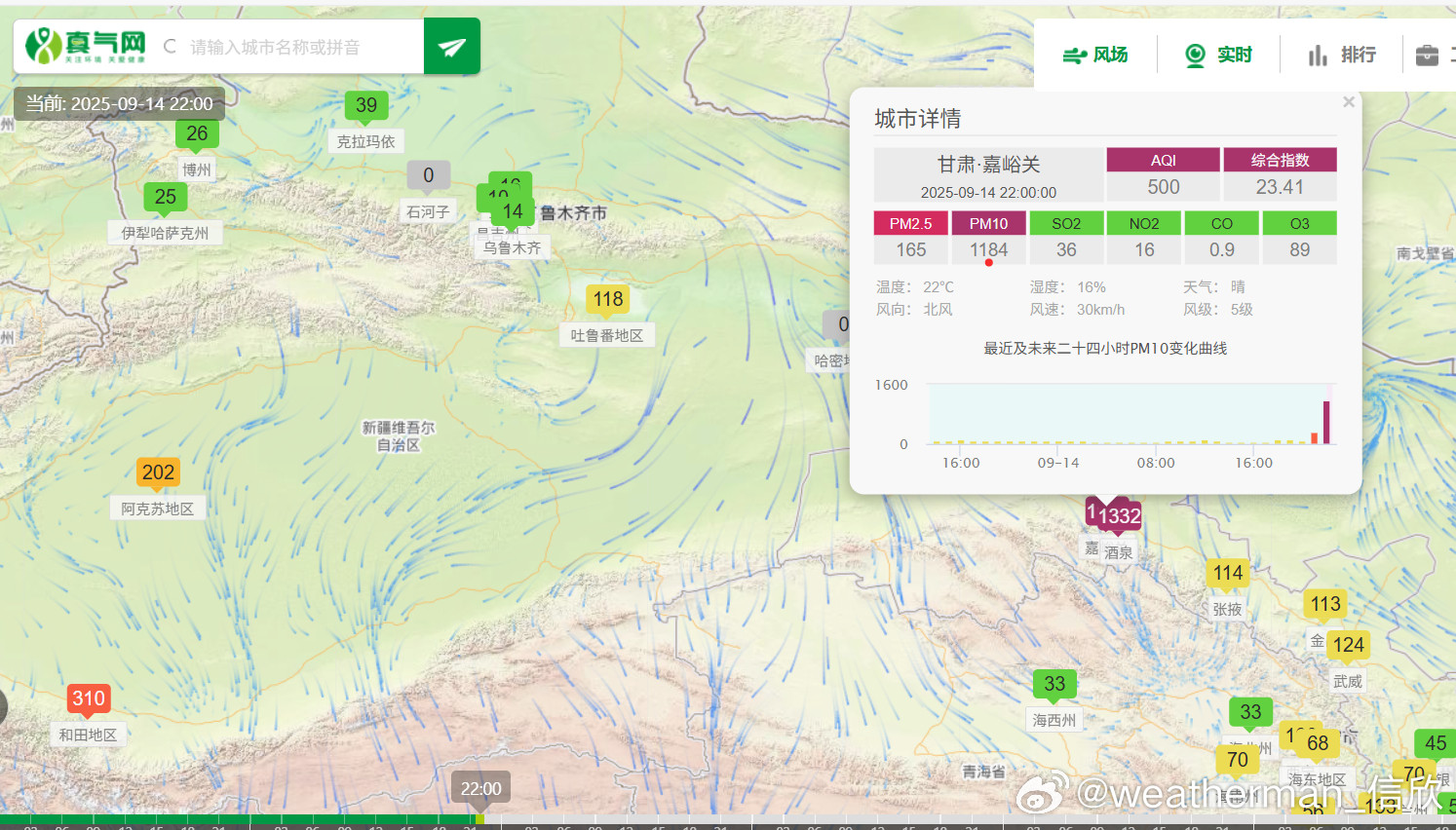Image resolution: width=1456 pixels, height=830 pixels.
Task: Click the 113 AQI marker
Action: coord(1325,604)
